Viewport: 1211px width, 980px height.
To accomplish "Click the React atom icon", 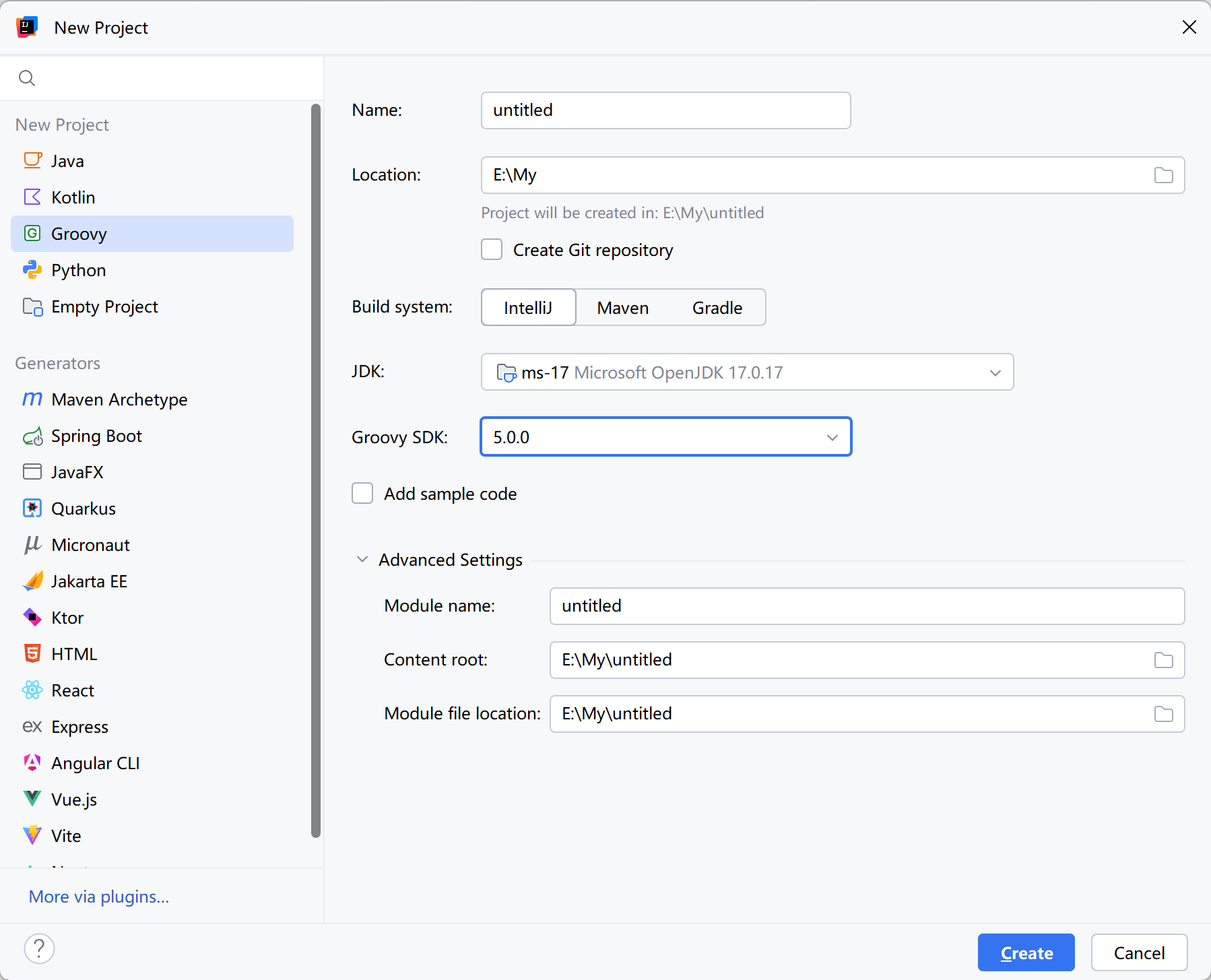I will coord(32,690).
